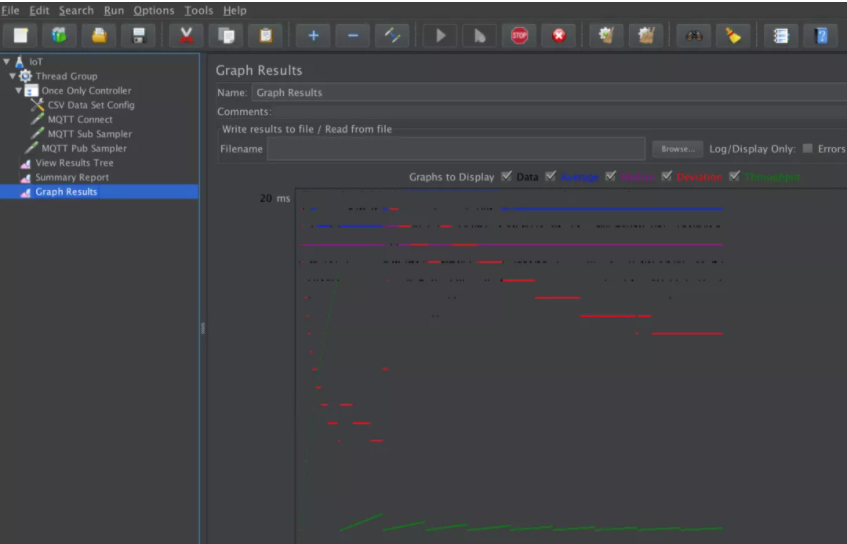Click the Open file toolbar icon
847x544 pixels.
pyautogui.click(x=99, y=36)
